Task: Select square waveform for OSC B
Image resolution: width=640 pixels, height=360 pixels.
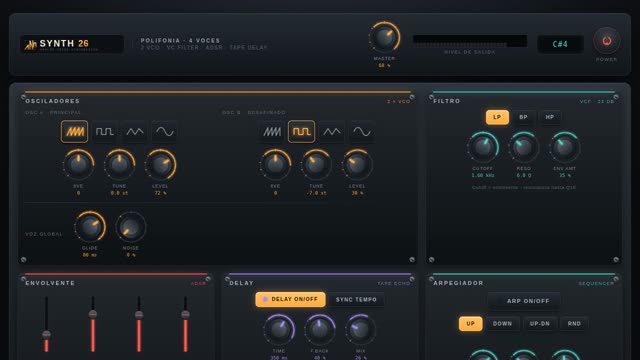Action: coord(301,131)
